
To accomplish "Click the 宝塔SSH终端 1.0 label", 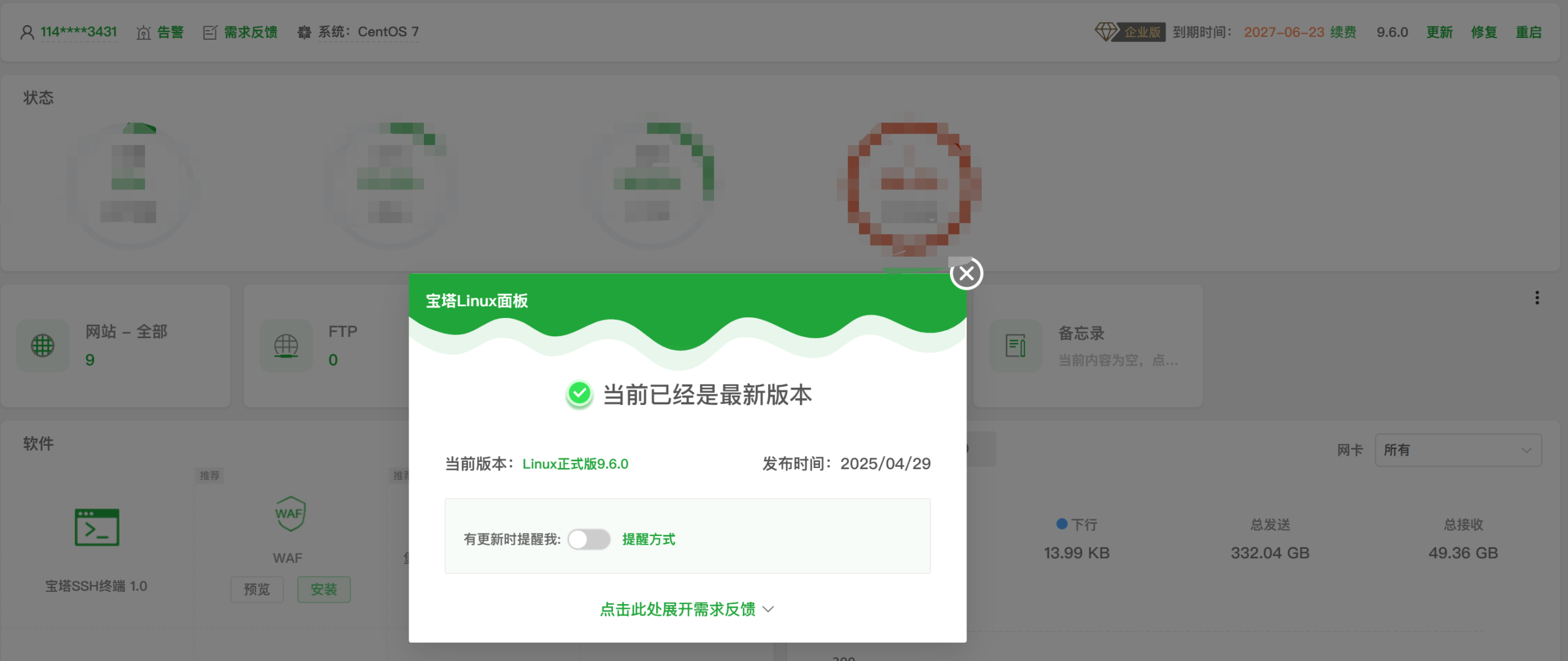I will point(96,586).
